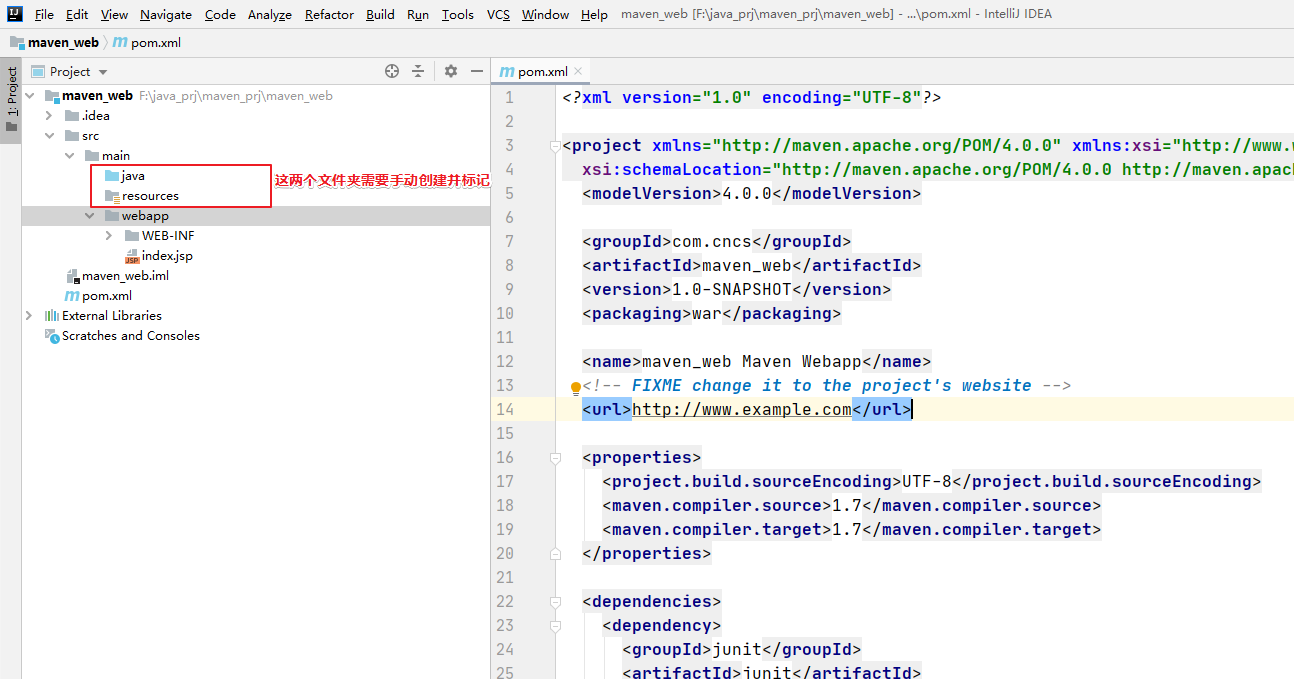Open the Analyze menu
This screenshot has width=1294, height=679.
[270, 14]
